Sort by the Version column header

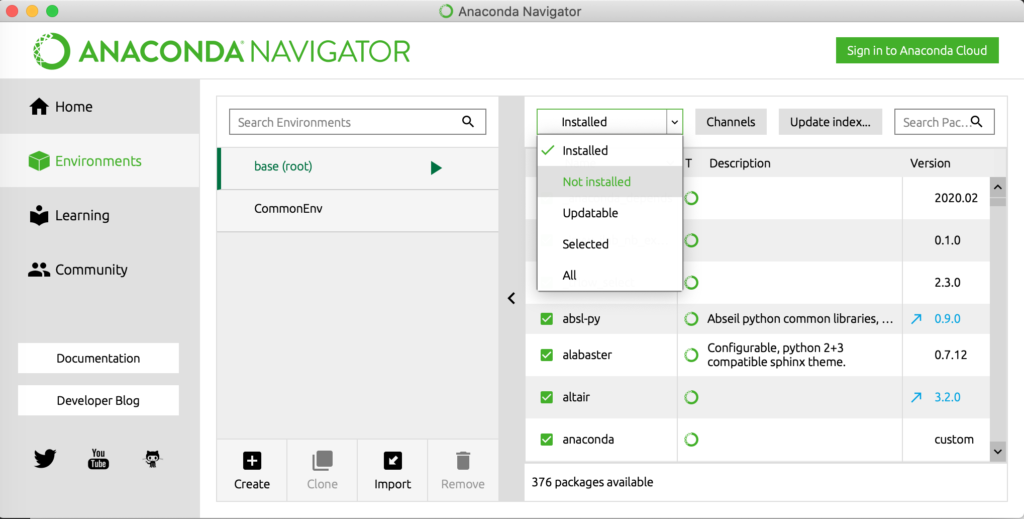(930, 163)
